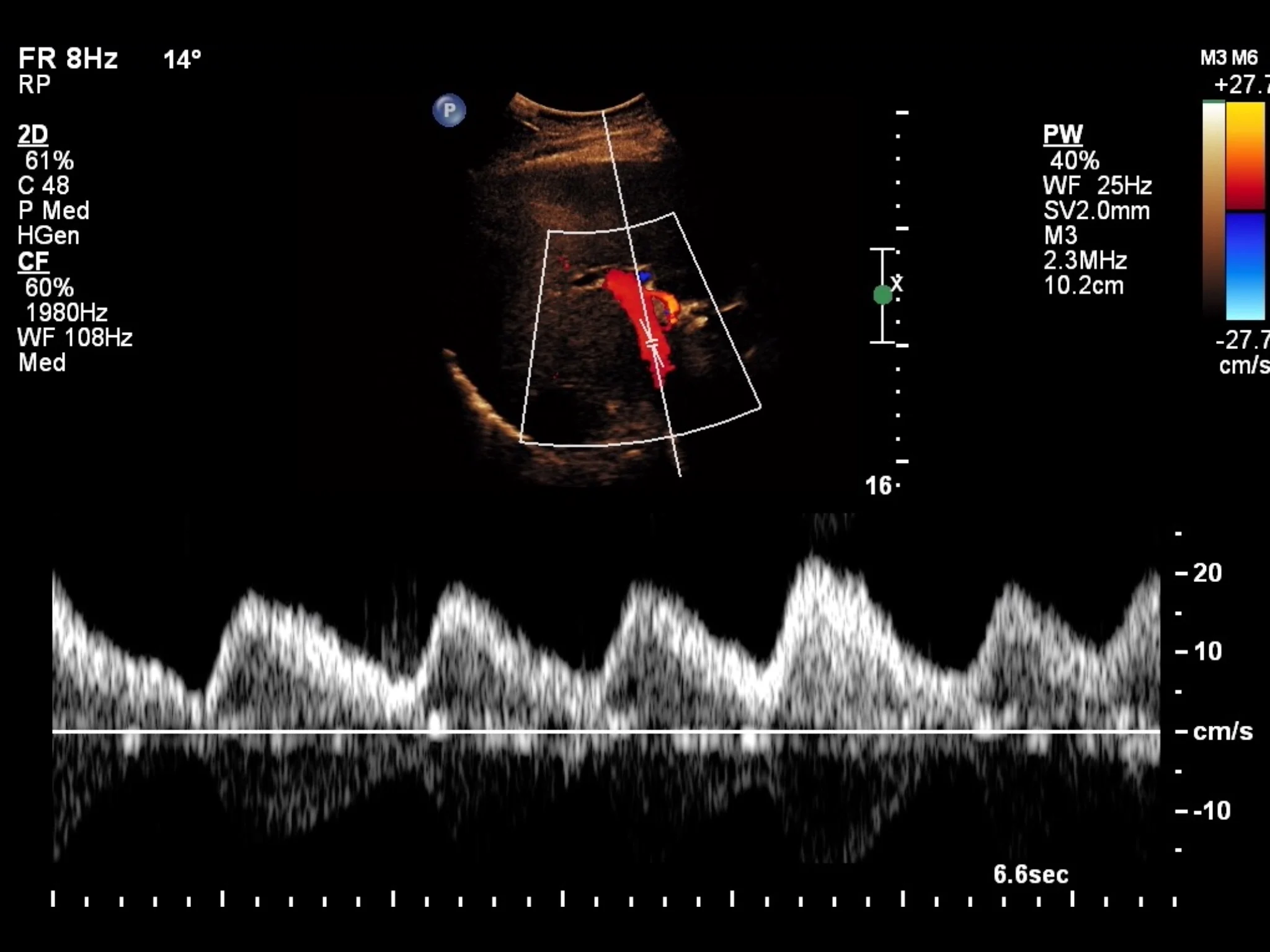The image size is (1270, 952).
Task: Click the 16 cm depth marker
Action: pos(878,486)
